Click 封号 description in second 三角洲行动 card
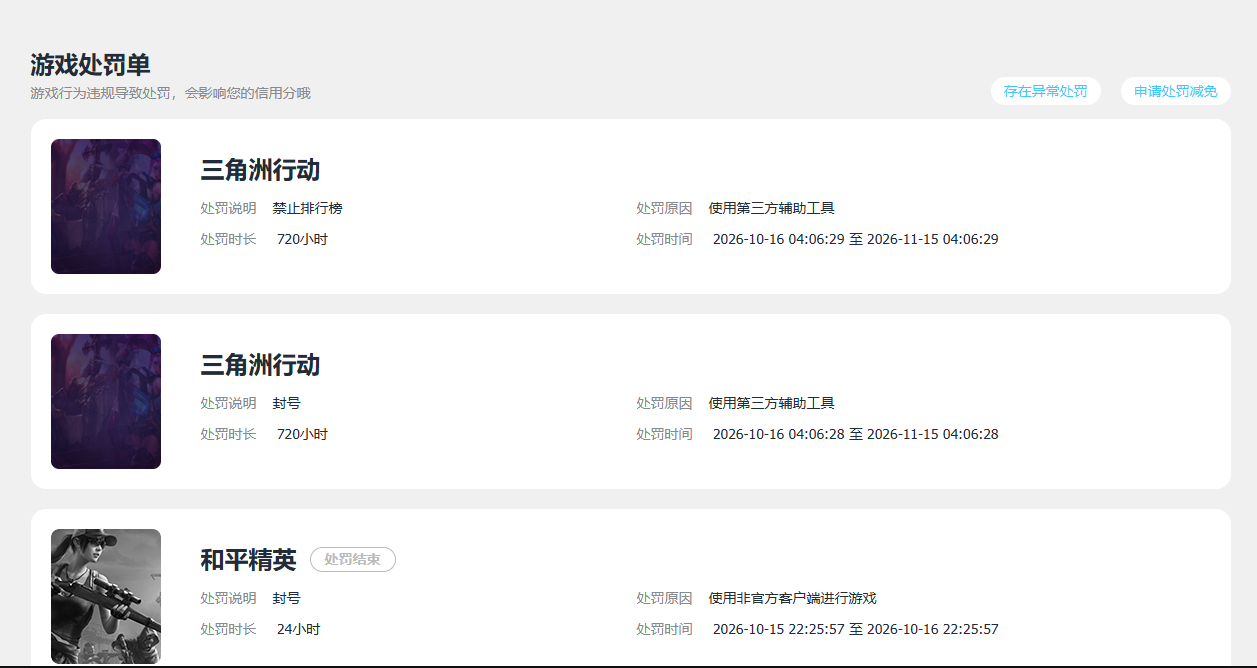Viewport: 1257px width, 668px height. pyautogui.click(x=286, y=403)
